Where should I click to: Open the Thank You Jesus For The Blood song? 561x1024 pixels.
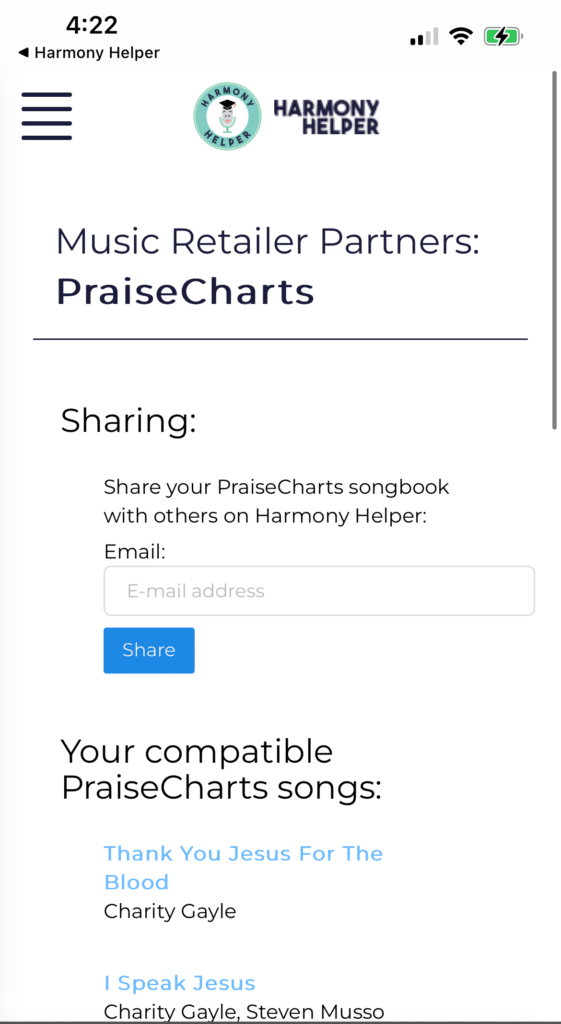(244, 867)
